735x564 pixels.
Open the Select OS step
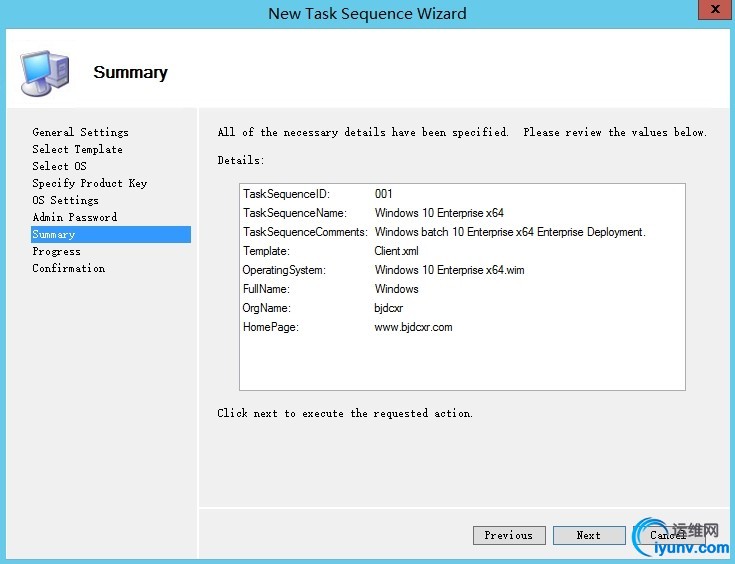(60, 166)
